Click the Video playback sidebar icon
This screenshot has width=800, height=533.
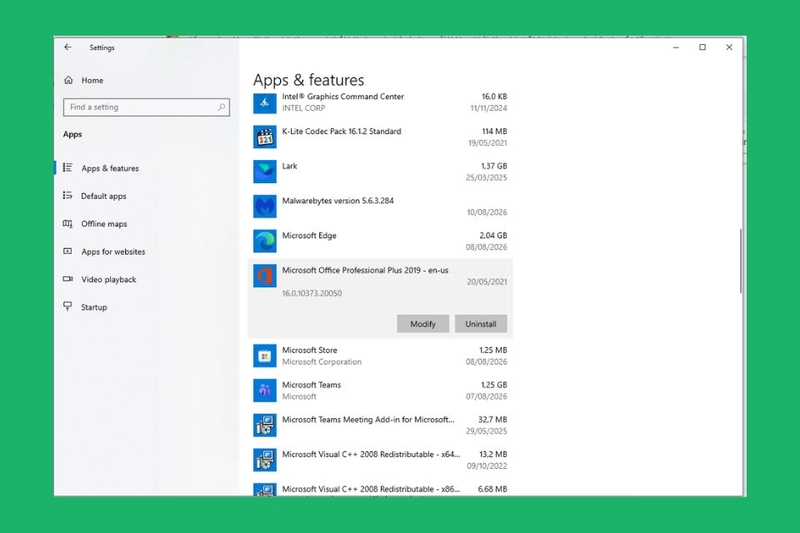tap(67, 279)
